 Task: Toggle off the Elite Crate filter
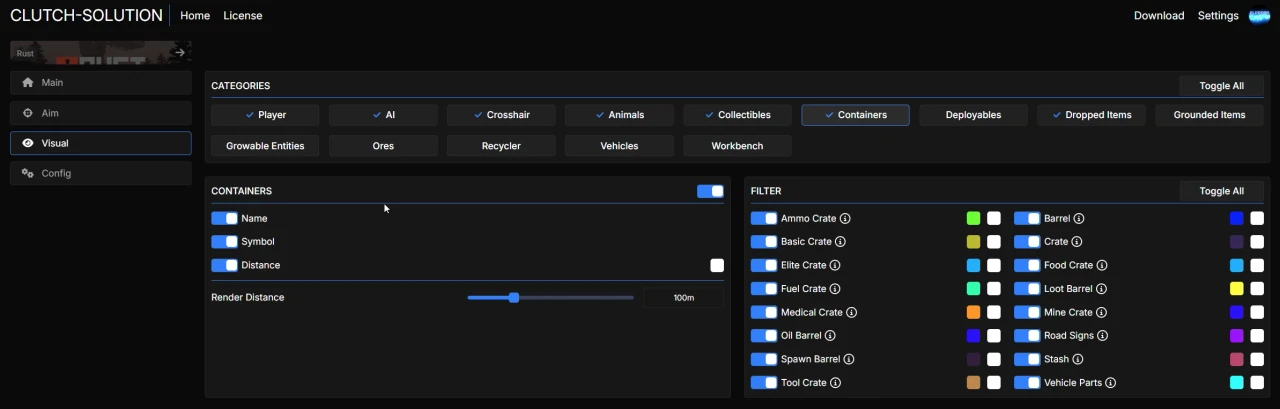point(764,265)
